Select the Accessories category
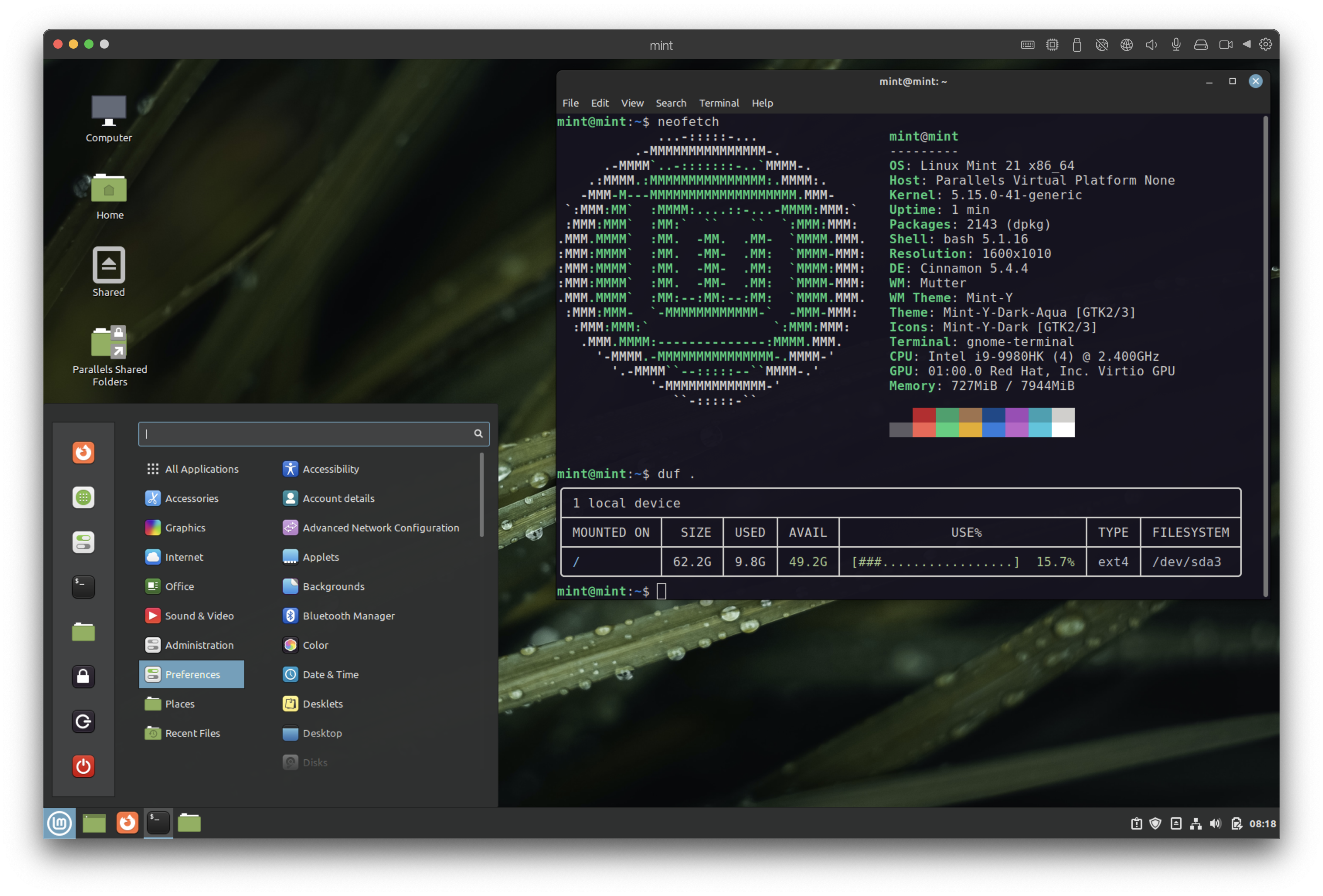This screenshot has width=1323, height=896. [x=192, y=498]
